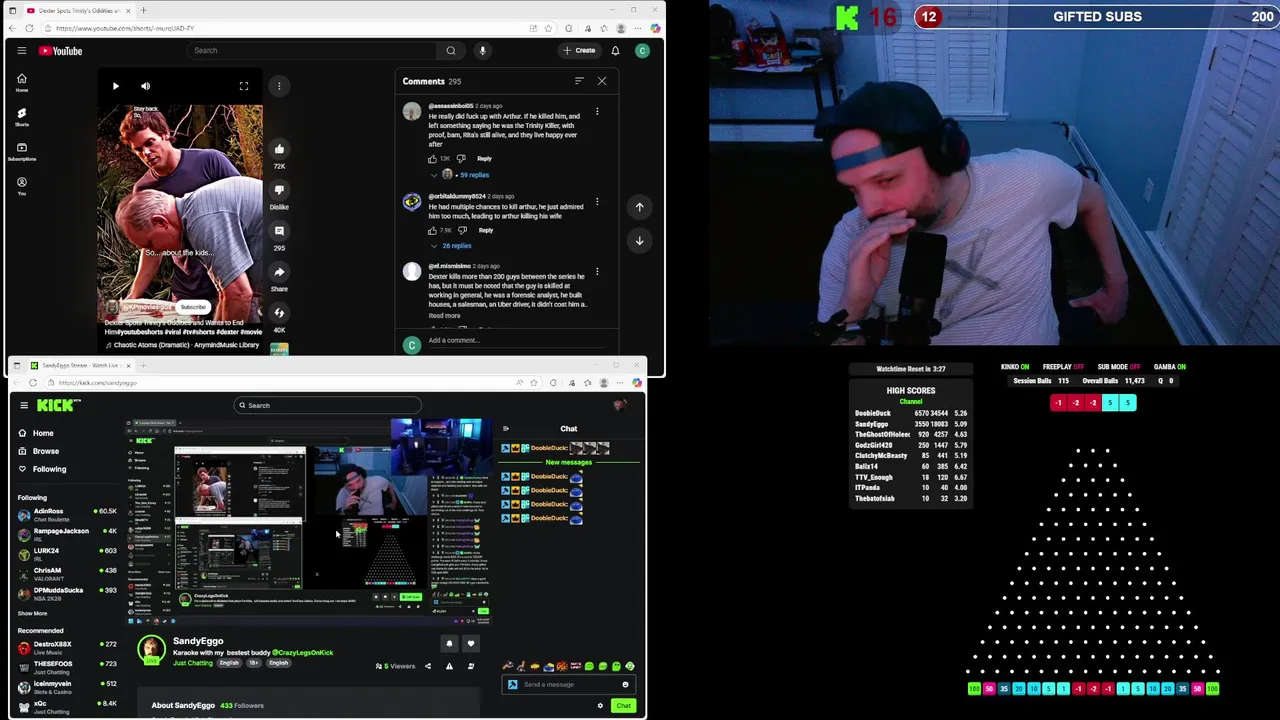Open the YouTube account avatar menu

coord(642,50)
